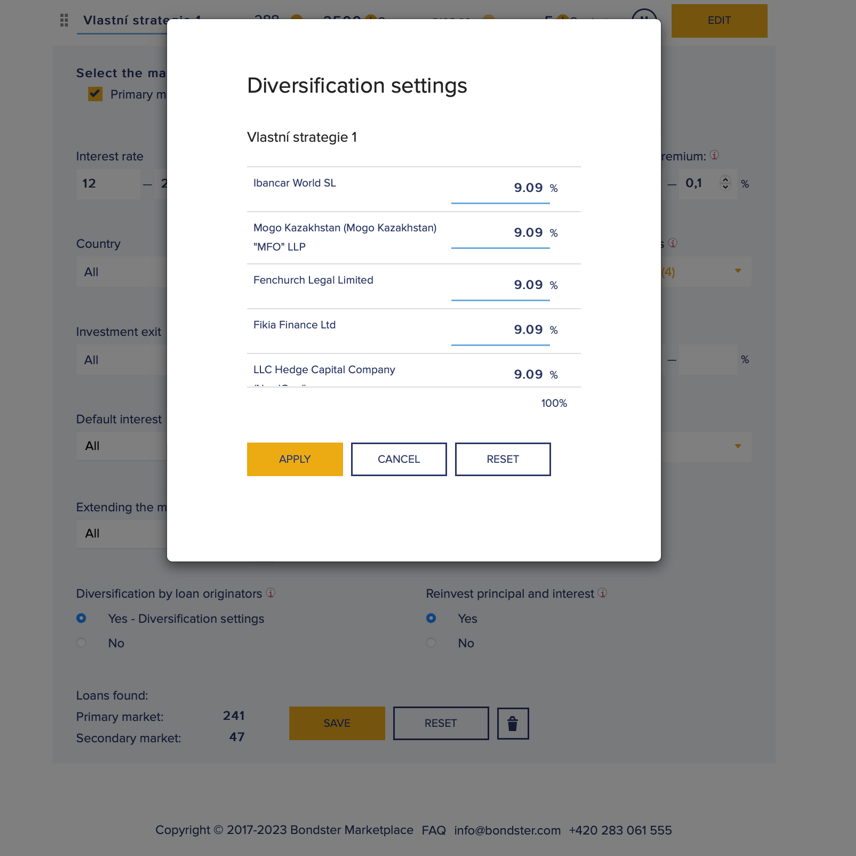856x856 pixels.
Task: Click the premium maximum field showing 0,1
Action: tap(708, 183)
